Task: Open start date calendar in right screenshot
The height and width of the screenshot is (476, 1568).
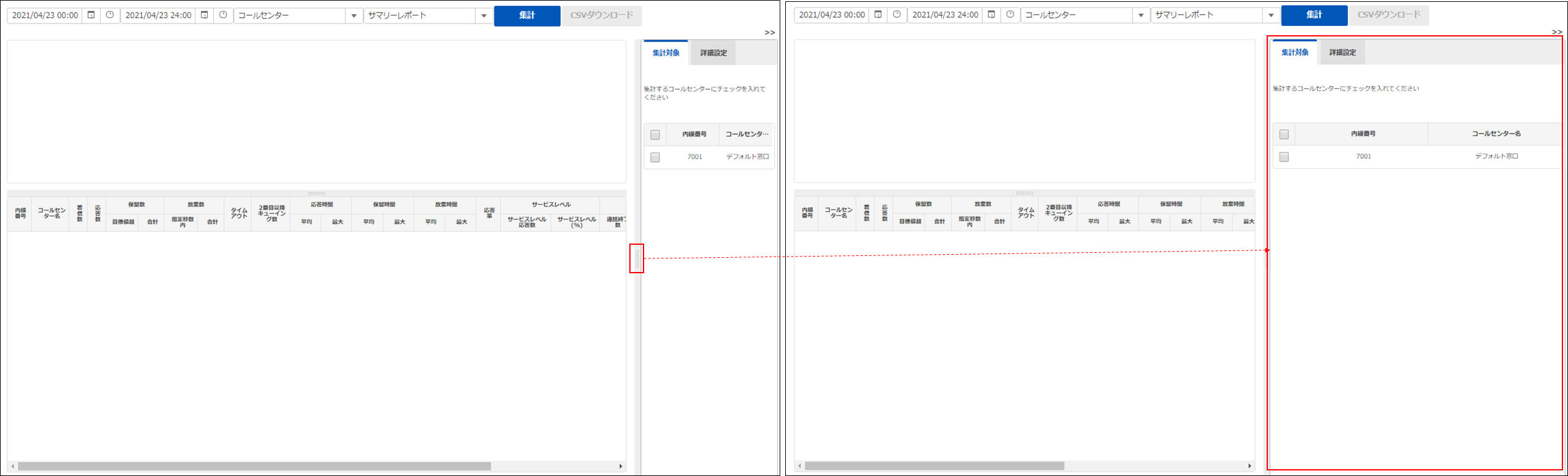Action: pyautogui.click(x=878, y=15)
